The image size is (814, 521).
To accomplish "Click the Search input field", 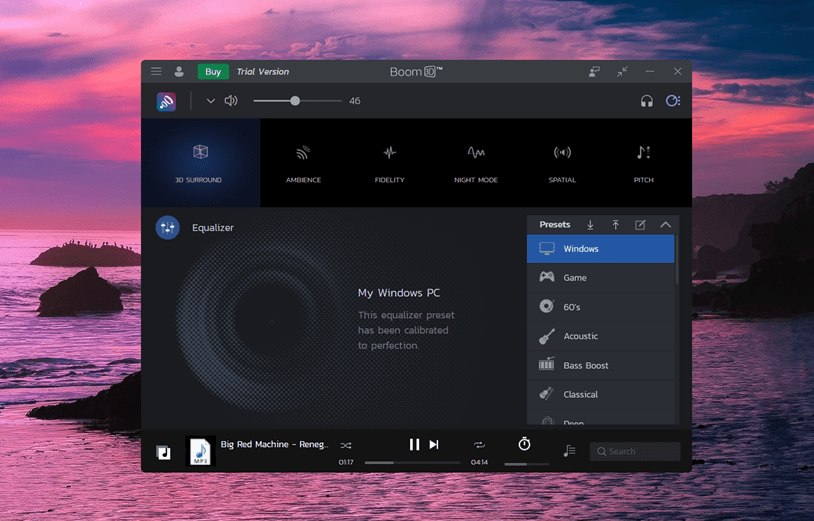I will [x=635, y=451].
